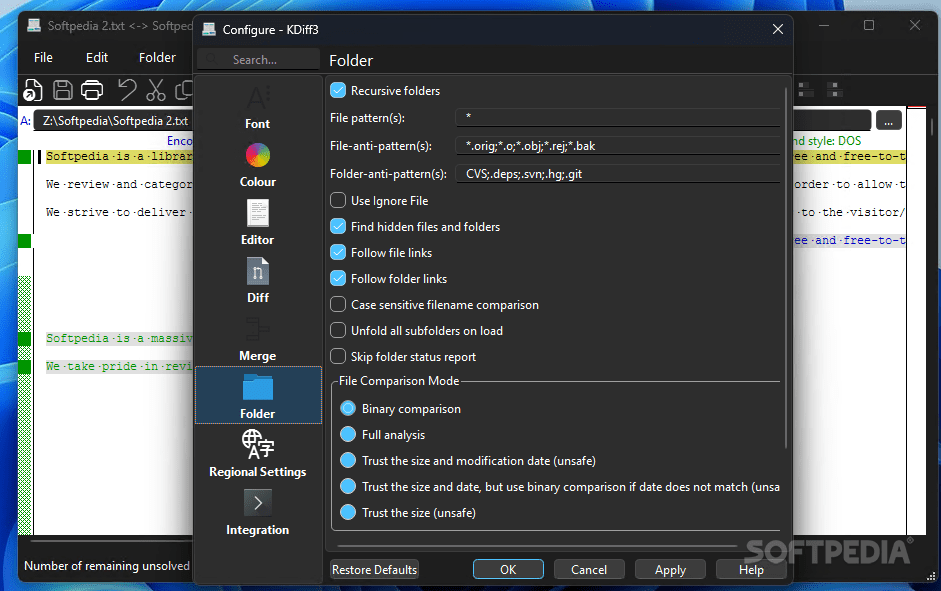Apply the configuration changes

coord(670,569)
